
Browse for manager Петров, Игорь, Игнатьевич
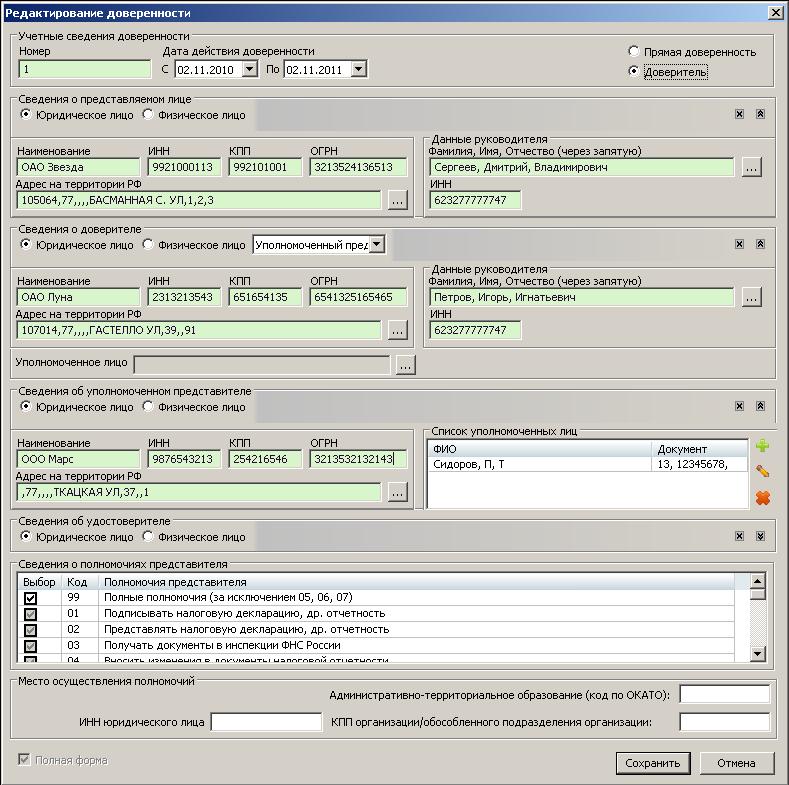pos(751,297)
